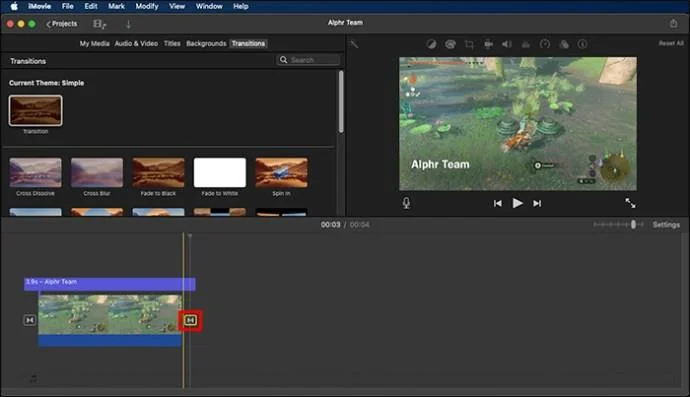Image resolution: width=690 pixels, height=397 pixels.
Task: Open the Apple menu
Action: click(14, 6)
